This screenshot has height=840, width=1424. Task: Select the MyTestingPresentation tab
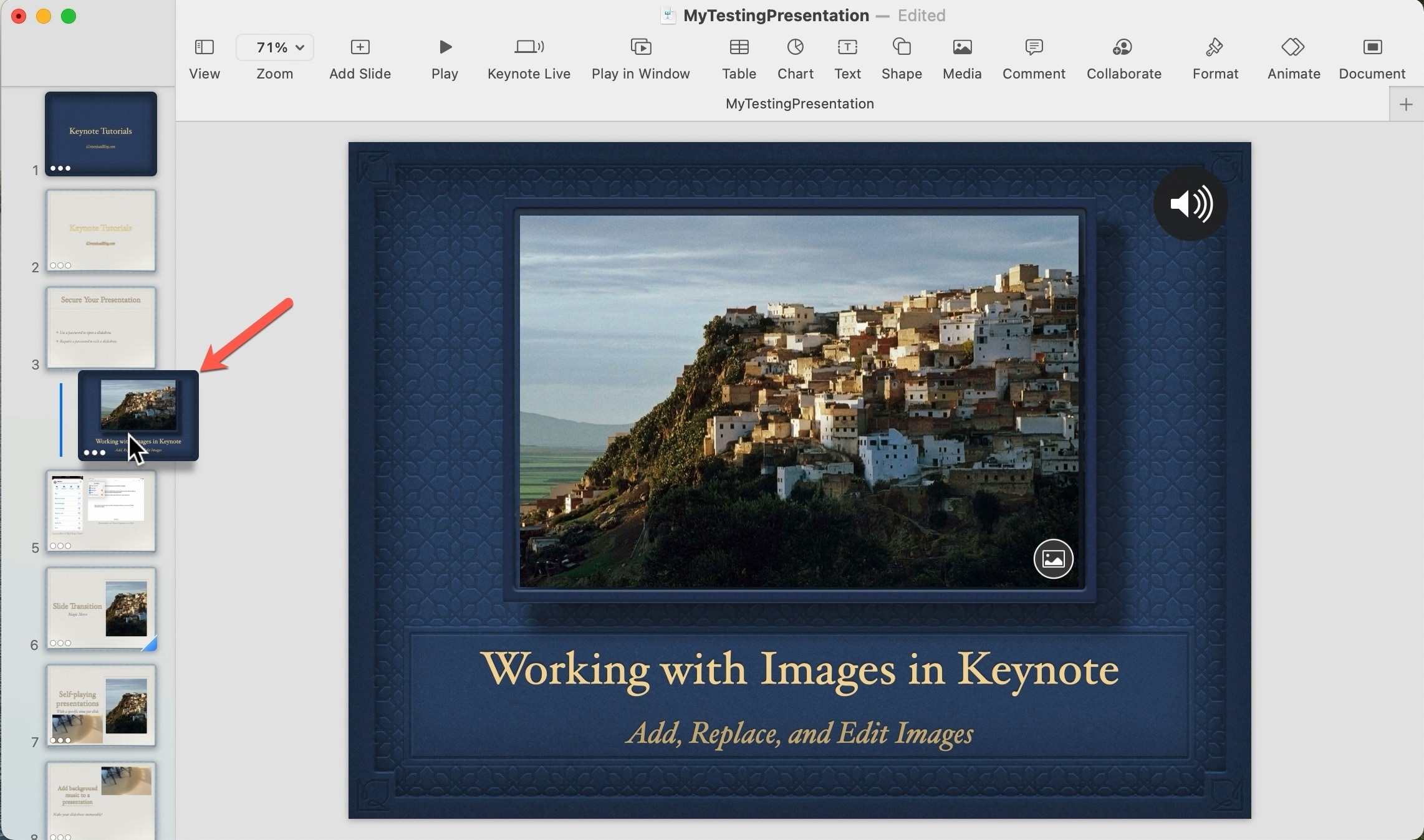click(799, 103)
